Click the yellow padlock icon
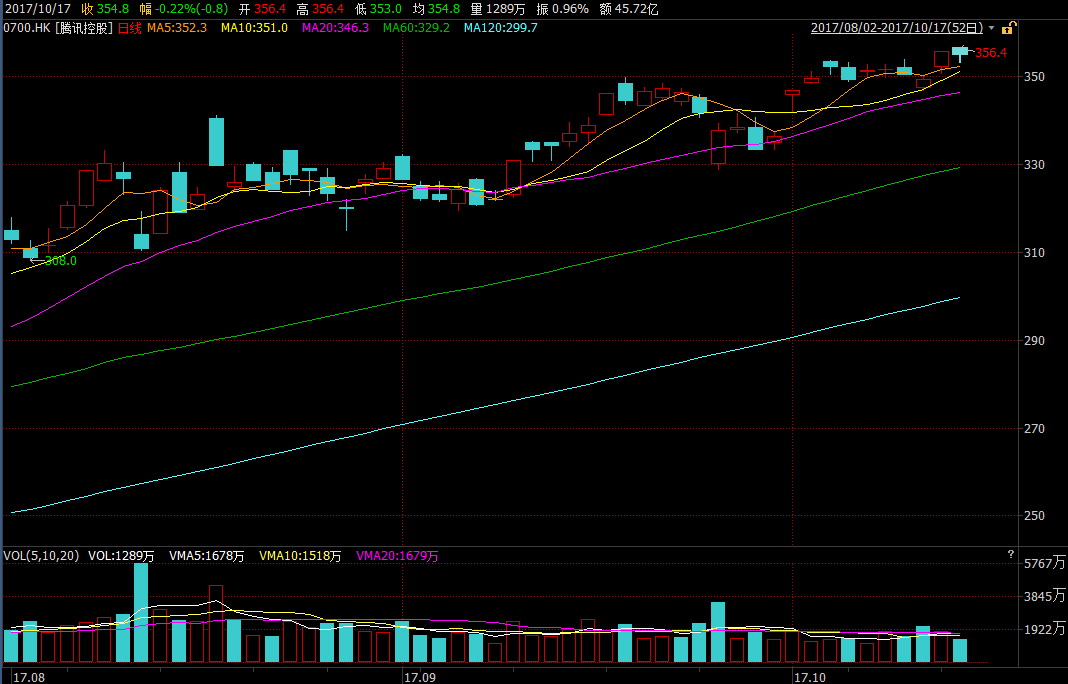 click(x=1009, y=28)
